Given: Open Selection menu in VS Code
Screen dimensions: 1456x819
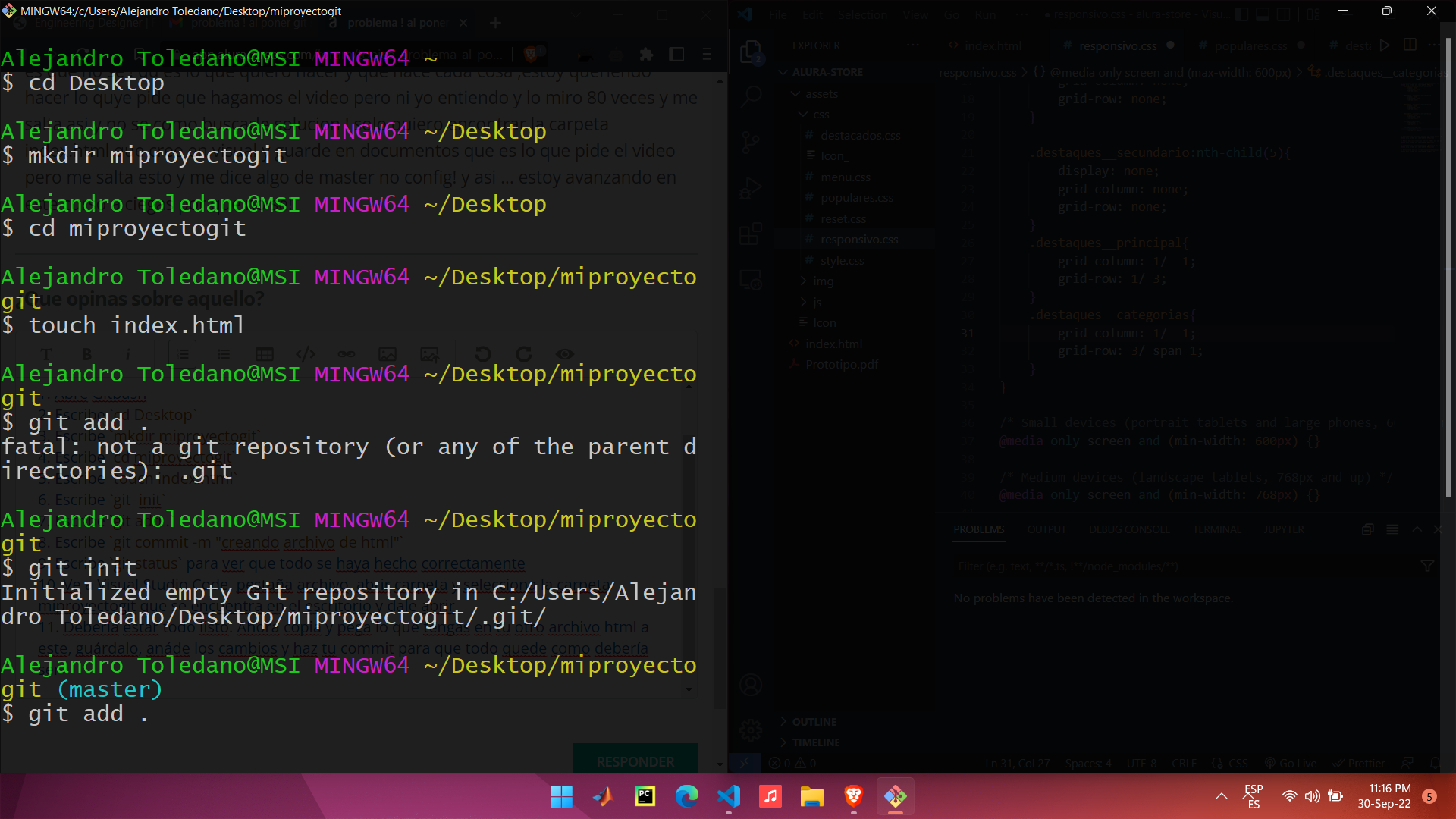Looking at the screenshot, I should coord(862,14).
